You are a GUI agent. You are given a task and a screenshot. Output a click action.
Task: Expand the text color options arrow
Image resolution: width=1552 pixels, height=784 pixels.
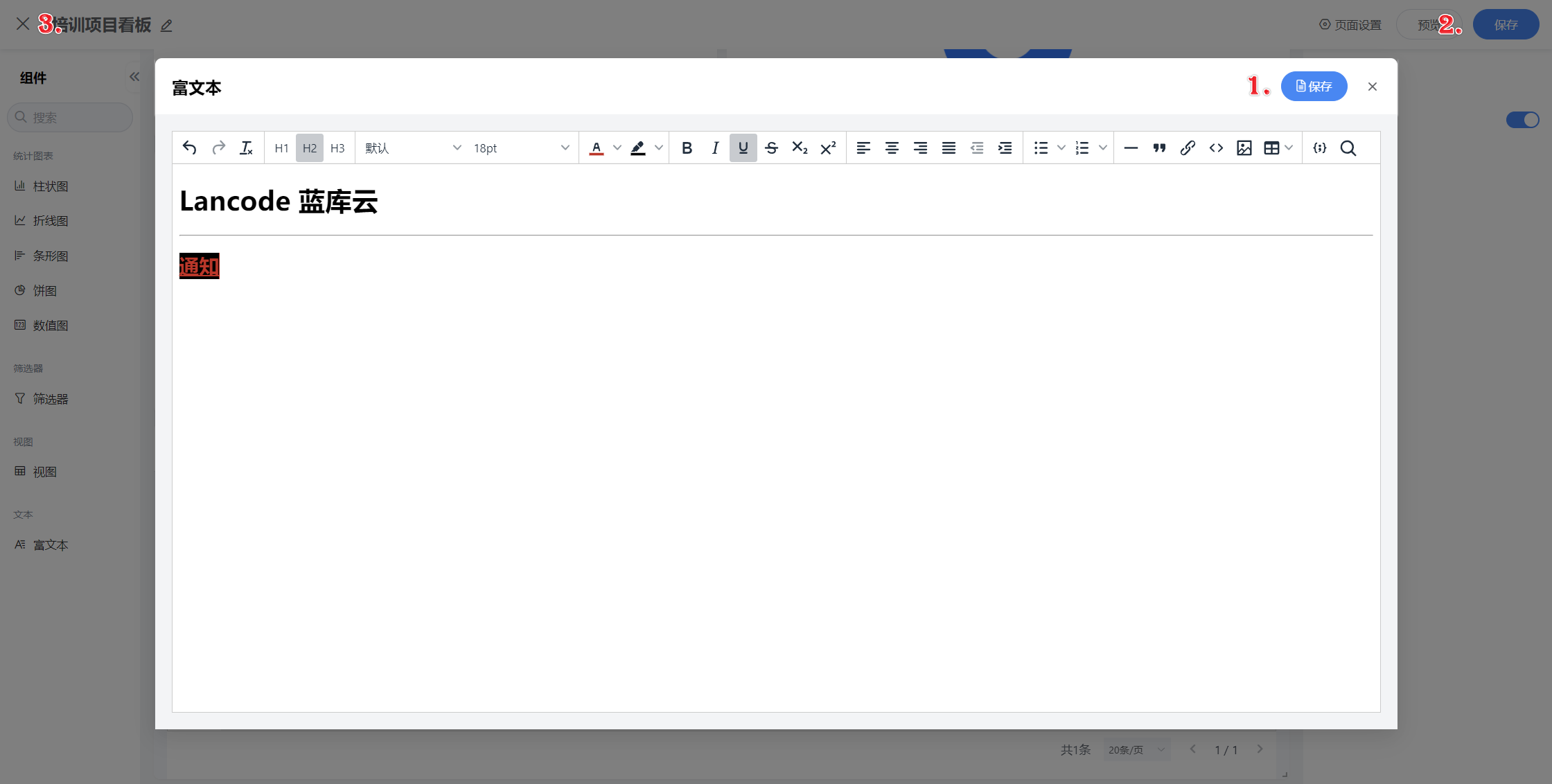617,148
